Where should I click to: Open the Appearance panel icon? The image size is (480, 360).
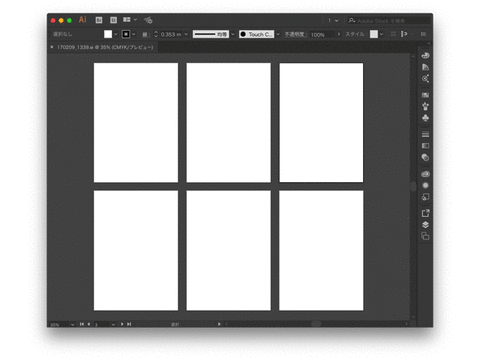point(425,186)
